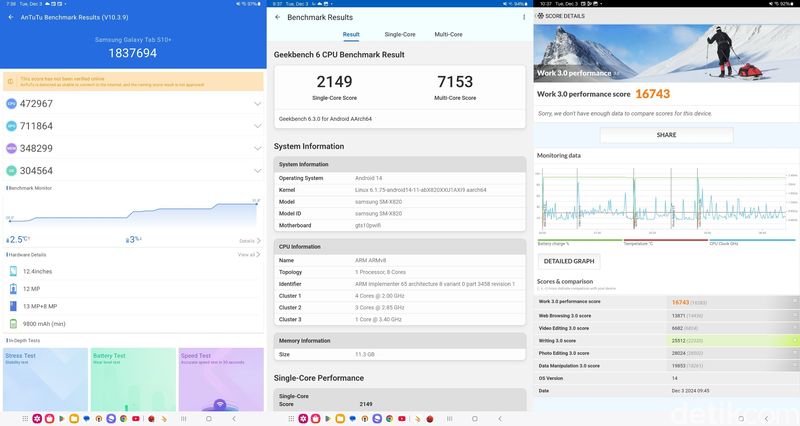The height and width of the screenshot is (426, 800).
Task: Click the UX score icon beside 304564
Action: (x=11, y=171)
